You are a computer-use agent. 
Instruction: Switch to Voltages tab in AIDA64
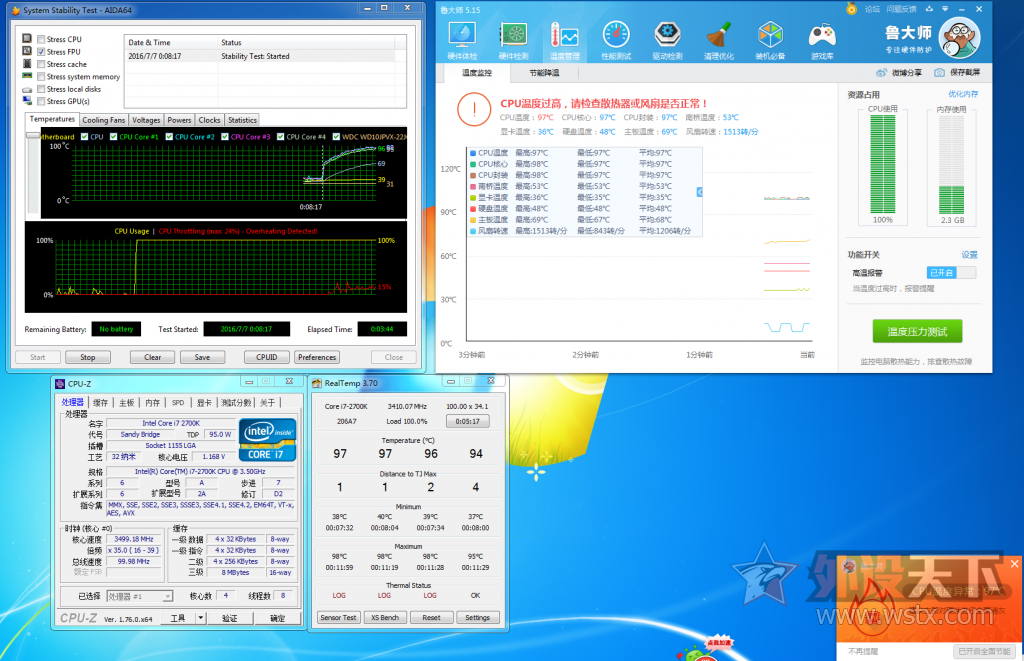tap(146, 120)
